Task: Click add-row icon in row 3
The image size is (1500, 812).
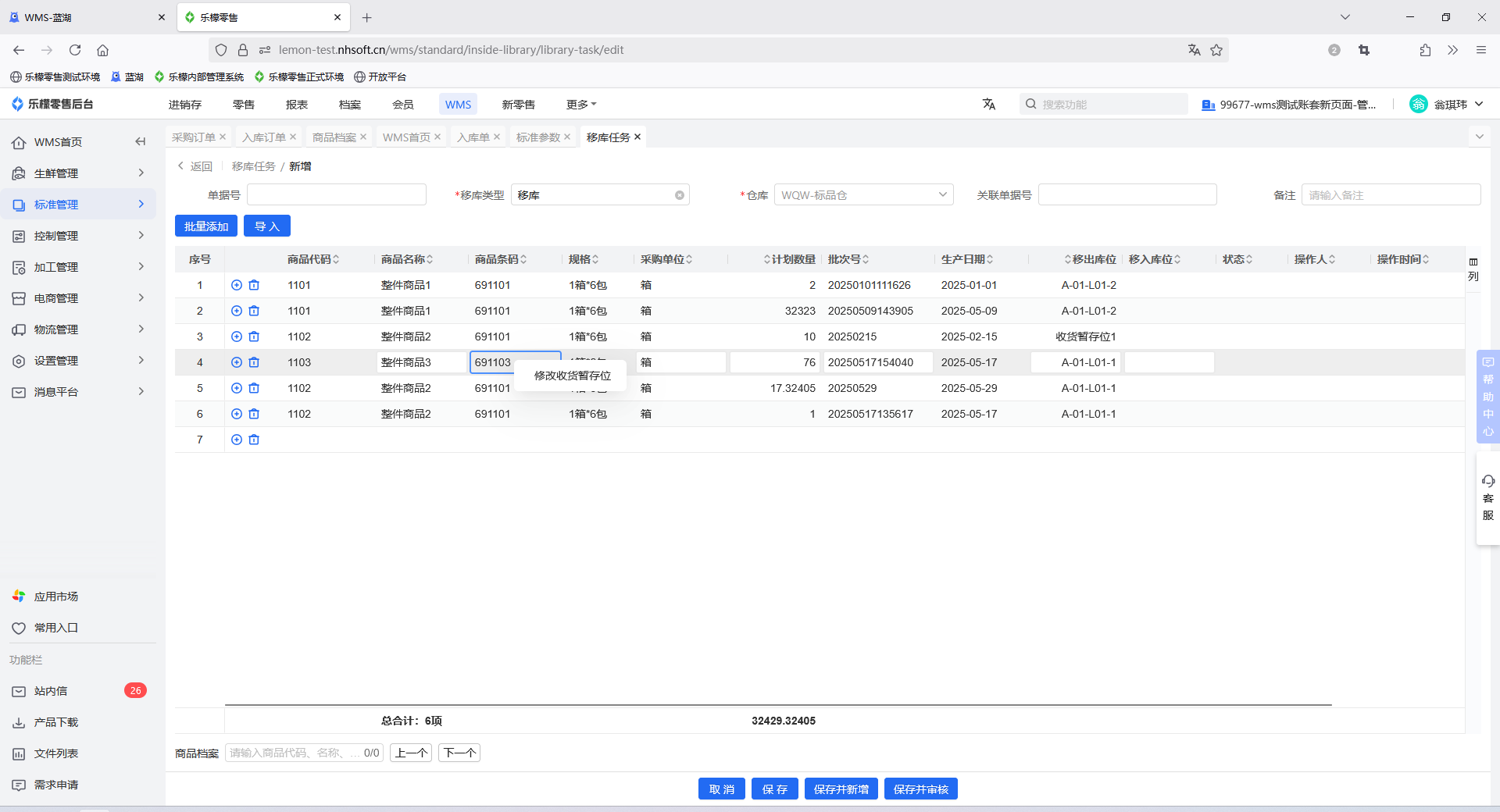Action: pos(237,337)
